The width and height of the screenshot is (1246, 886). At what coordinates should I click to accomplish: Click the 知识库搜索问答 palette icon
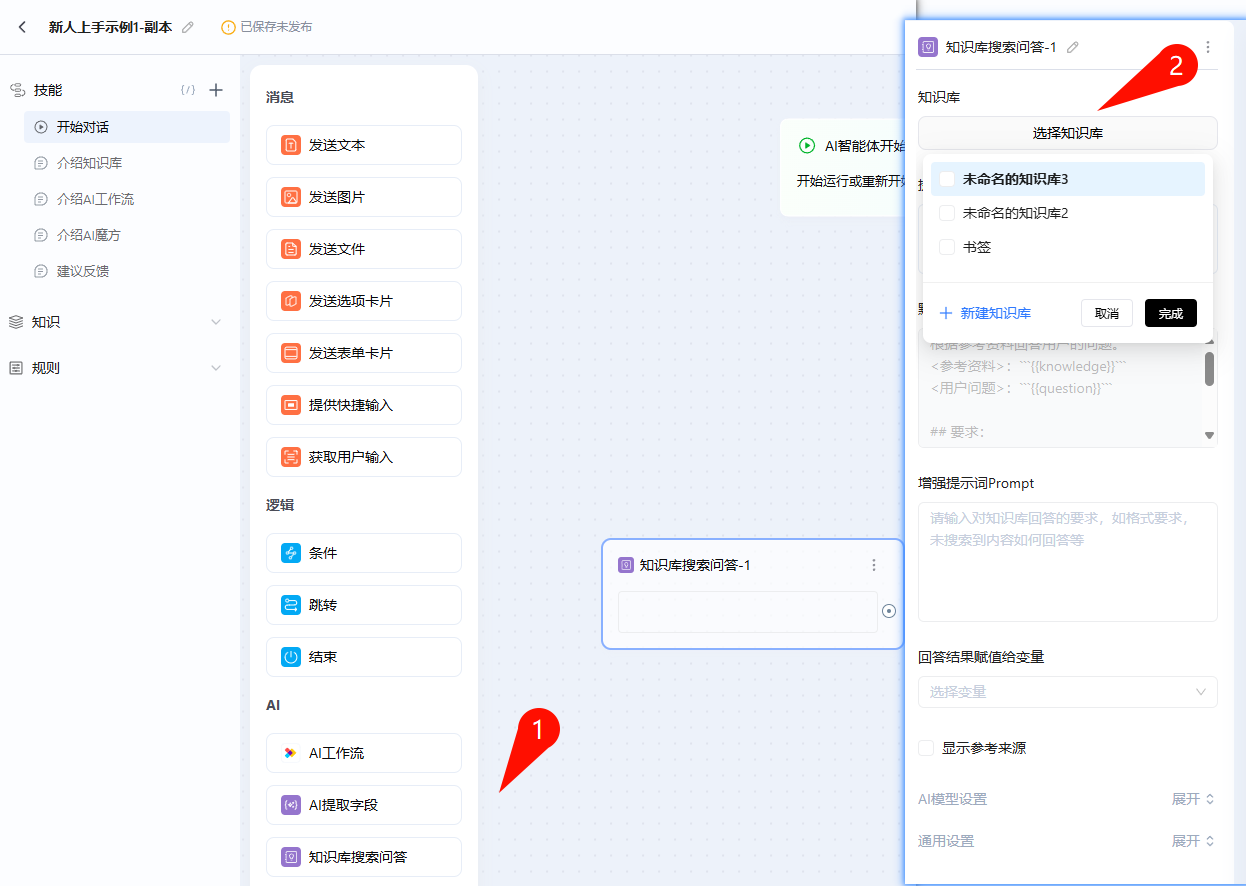[291, 857]
